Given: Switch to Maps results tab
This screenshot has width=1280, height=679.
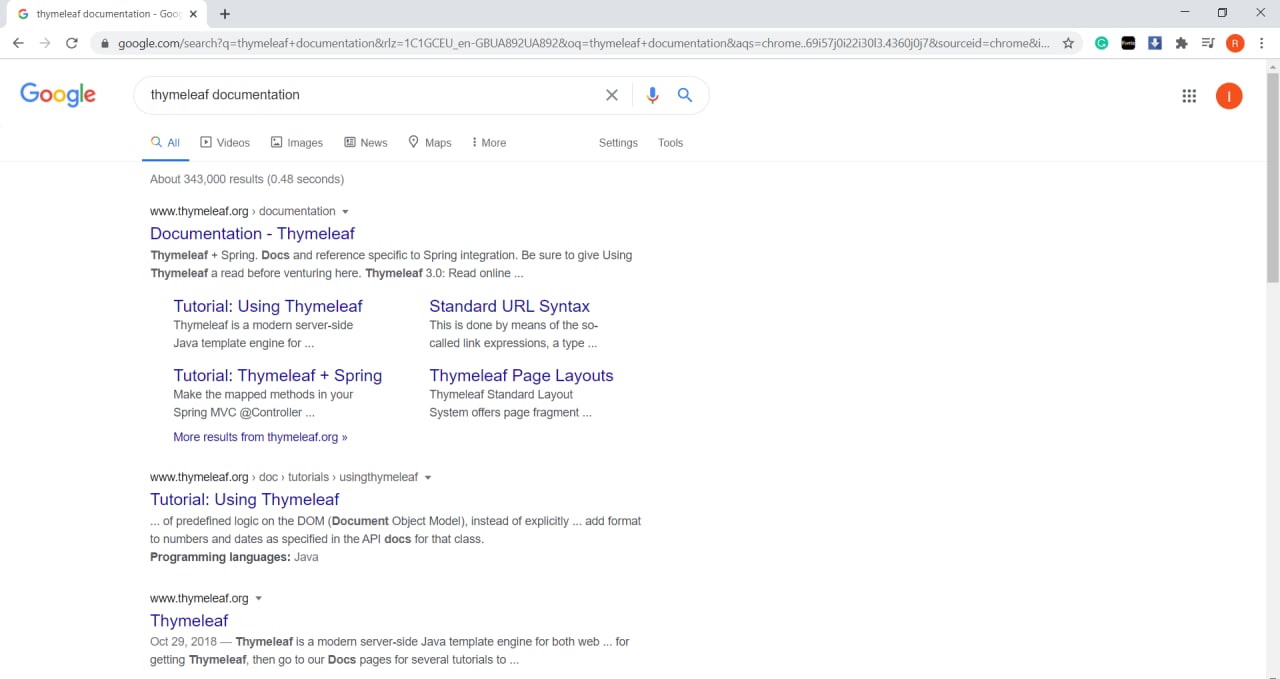Looking at the screenshot, I should pos(430,143).
